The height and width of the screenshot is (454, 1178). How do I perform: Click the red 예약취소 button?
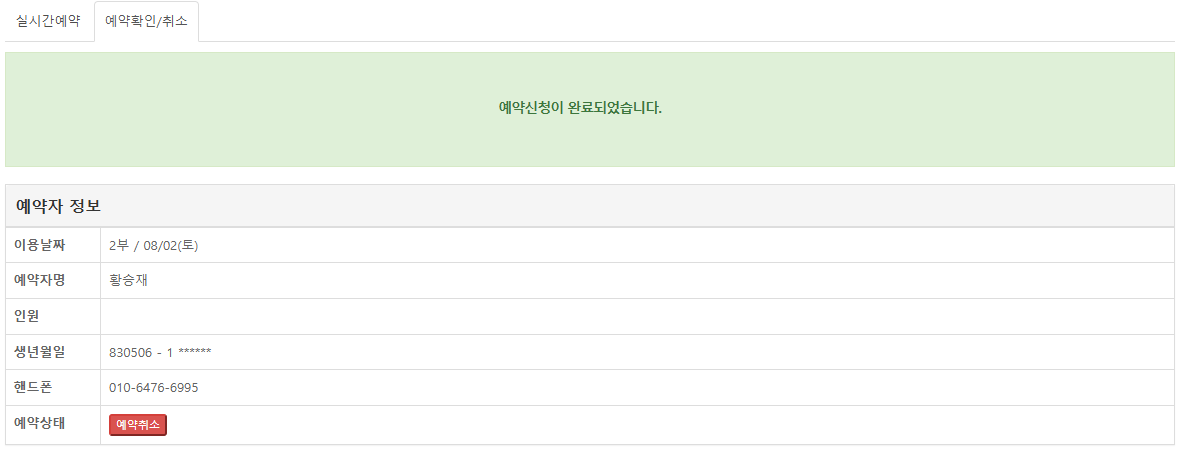tap(138, 425)
